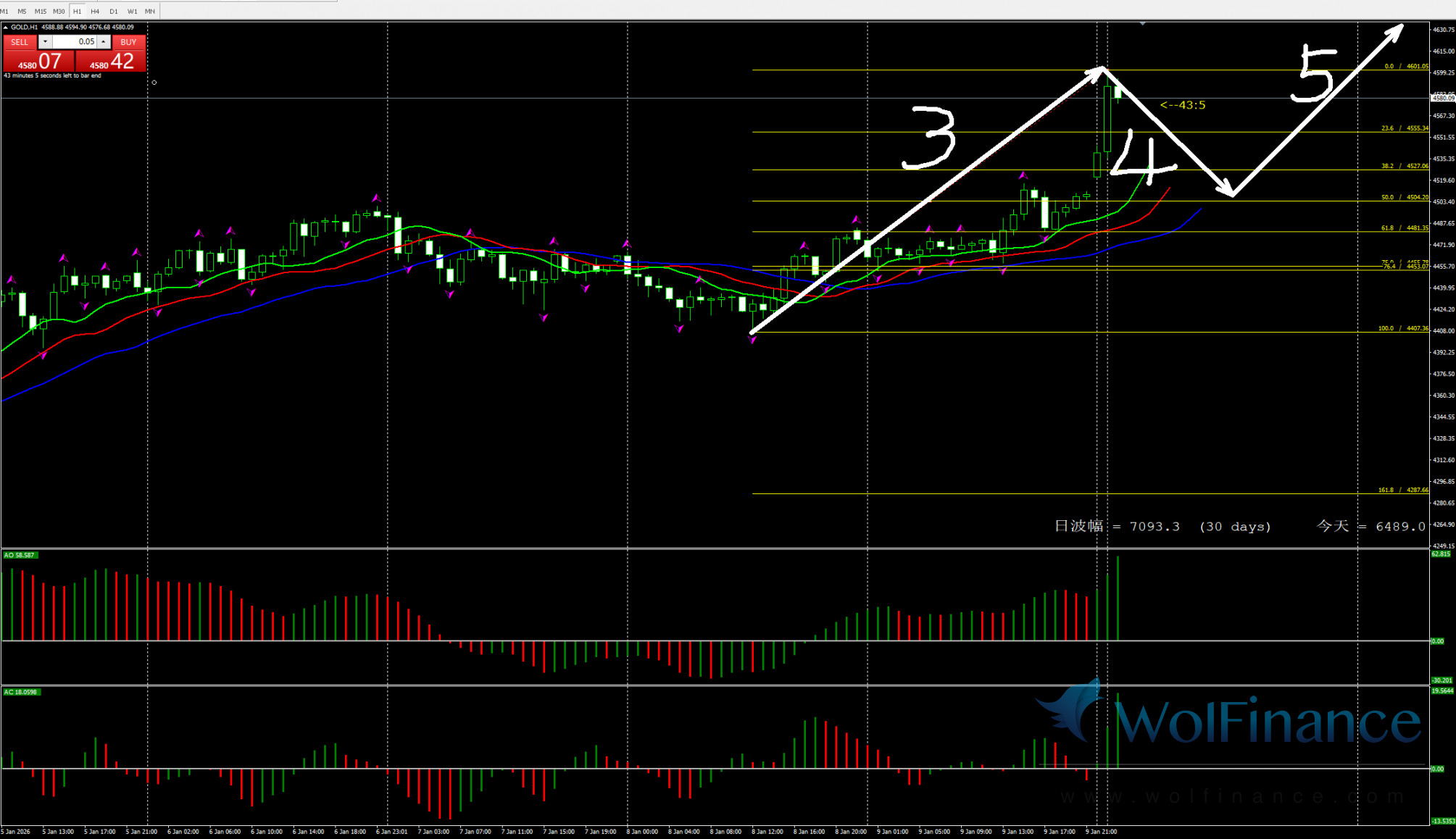
Task: Increase lot volume with up arrow
Action: [104, 42]
